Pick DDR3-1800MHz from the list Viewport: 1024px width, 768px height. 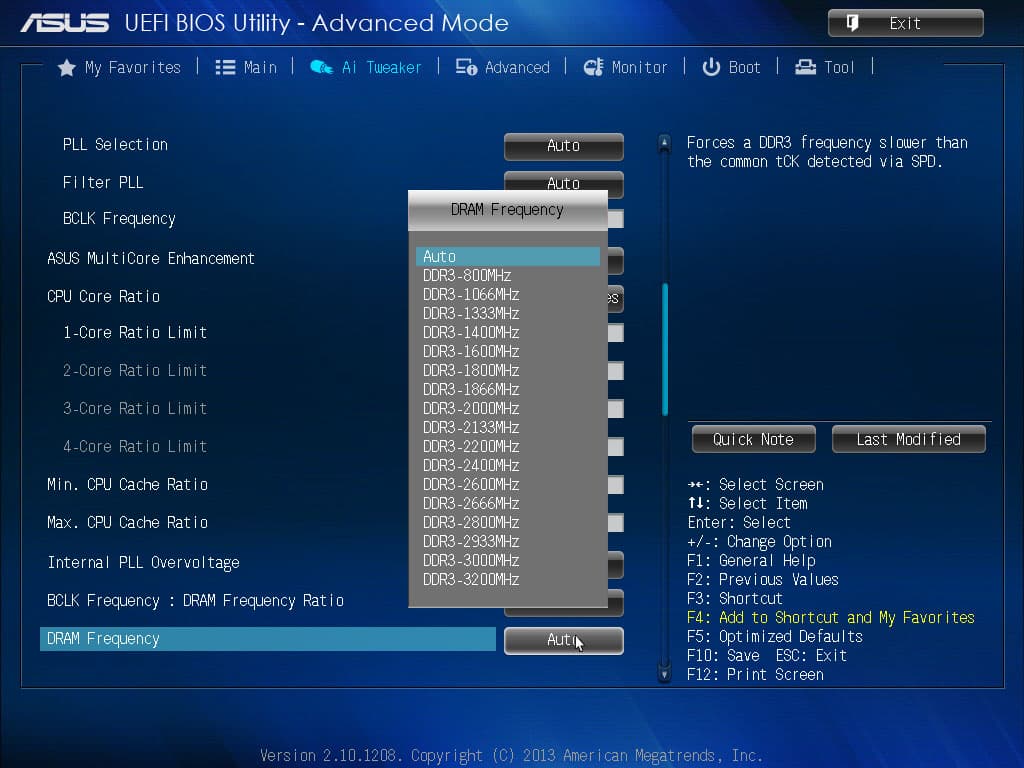[507, 370]
